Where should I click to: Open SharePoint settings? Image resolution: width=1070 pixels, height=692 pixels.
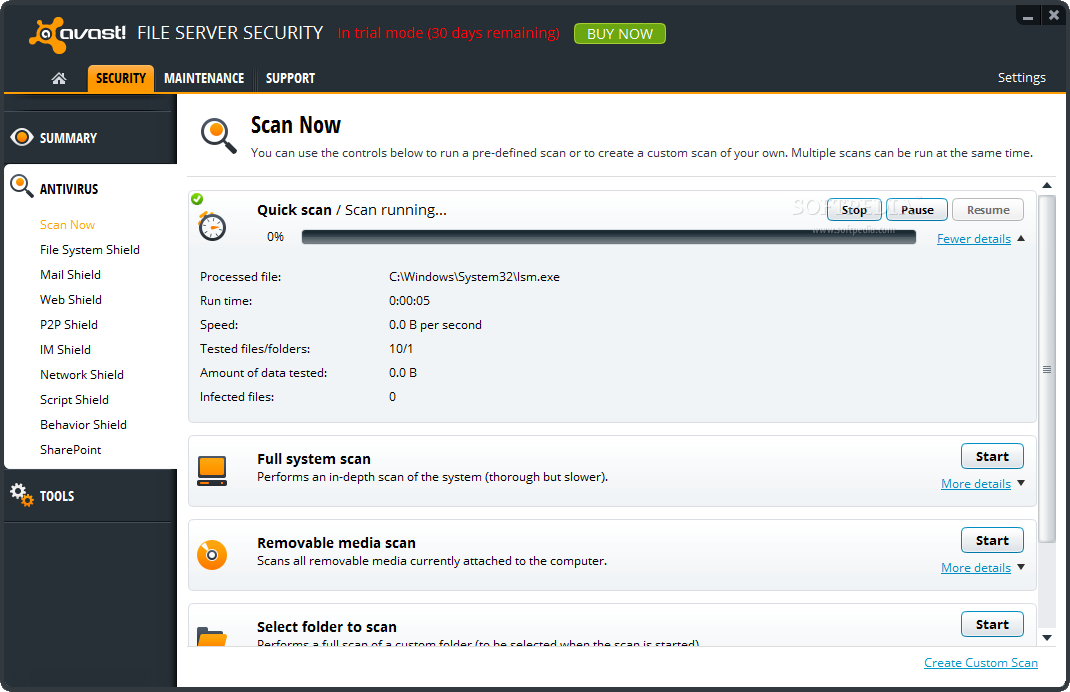pyautogui.click(x=70, y=450)
